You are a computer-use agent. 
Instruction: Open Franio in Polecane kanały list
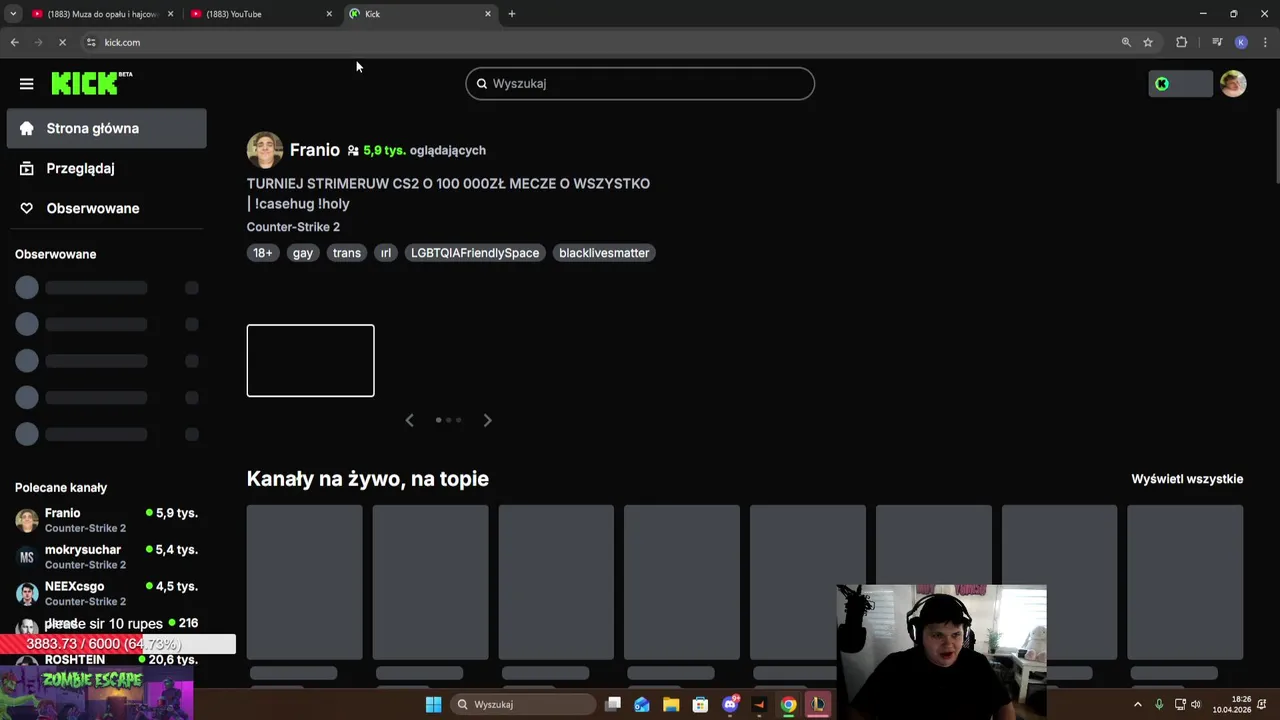[x=107, y=520]
